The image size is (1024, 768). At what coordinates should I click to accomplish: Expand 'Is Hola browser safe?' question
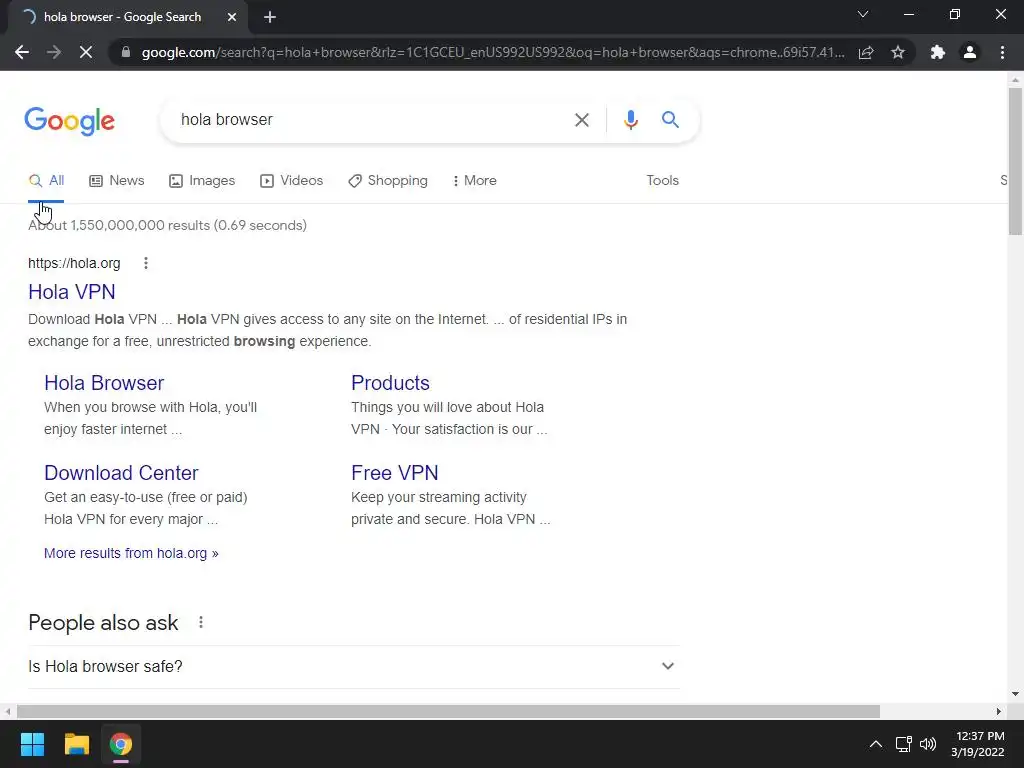(353, 667)
